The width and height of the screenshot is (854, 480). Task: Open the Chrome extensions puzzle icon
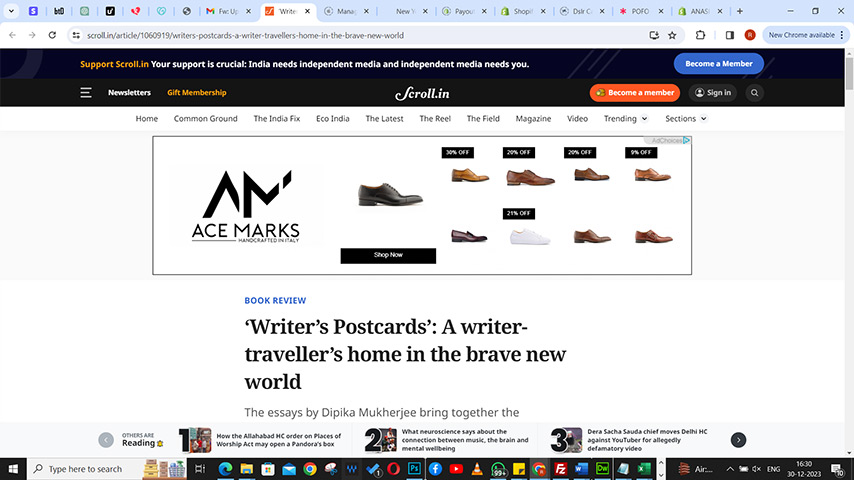pyautogui.click(x=700, y=35)
